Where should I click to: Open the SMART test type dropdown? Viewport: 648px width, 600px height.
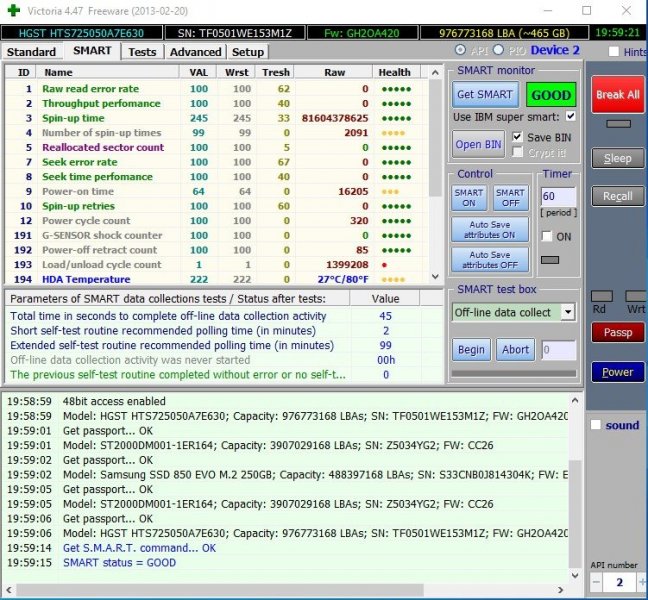pos(568,312)
